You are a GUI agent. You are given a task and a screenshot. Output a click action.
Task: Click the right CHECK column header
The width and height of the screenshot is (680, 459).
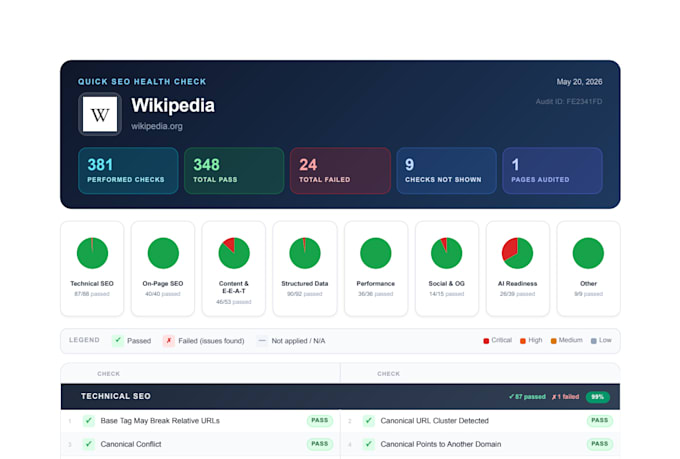coord(389,374)
